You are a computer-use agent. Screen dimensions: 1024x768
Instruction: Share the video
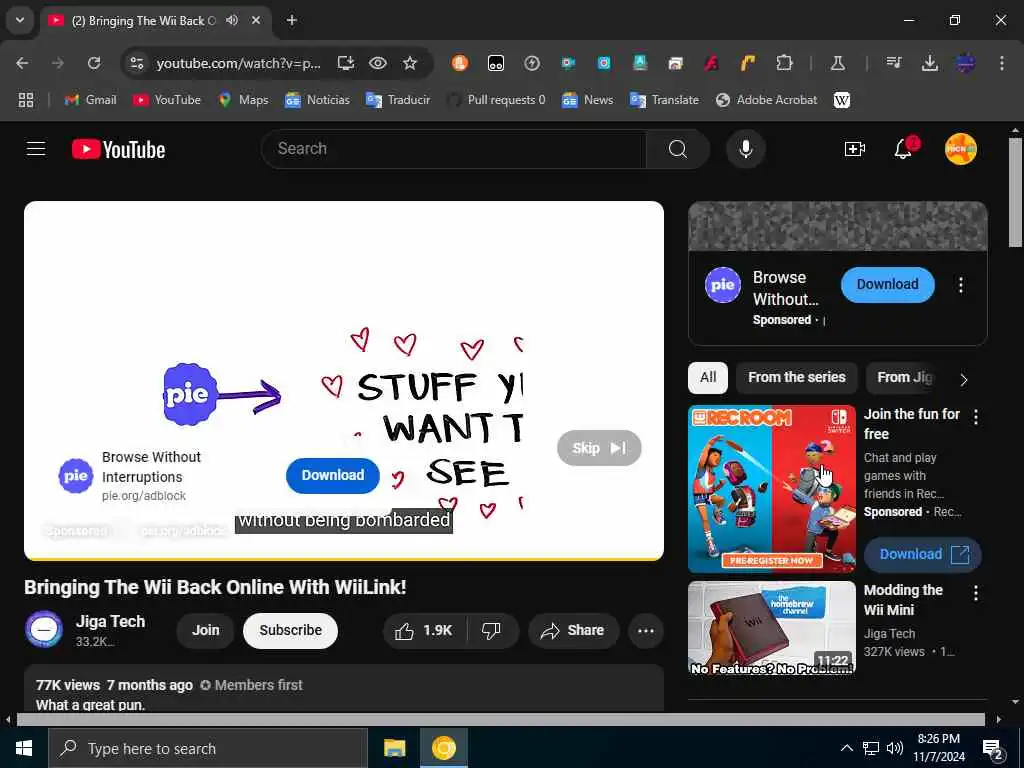click(573, 630)
